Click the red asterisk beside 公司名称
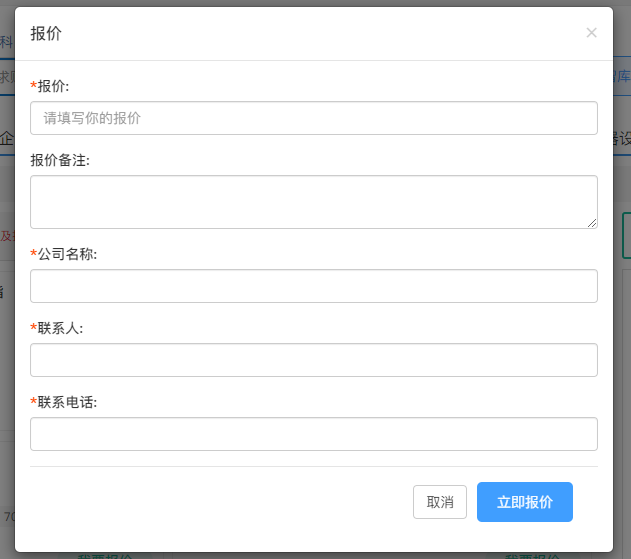The height and width of the screenshot is (559, 631). coord(34,254)
